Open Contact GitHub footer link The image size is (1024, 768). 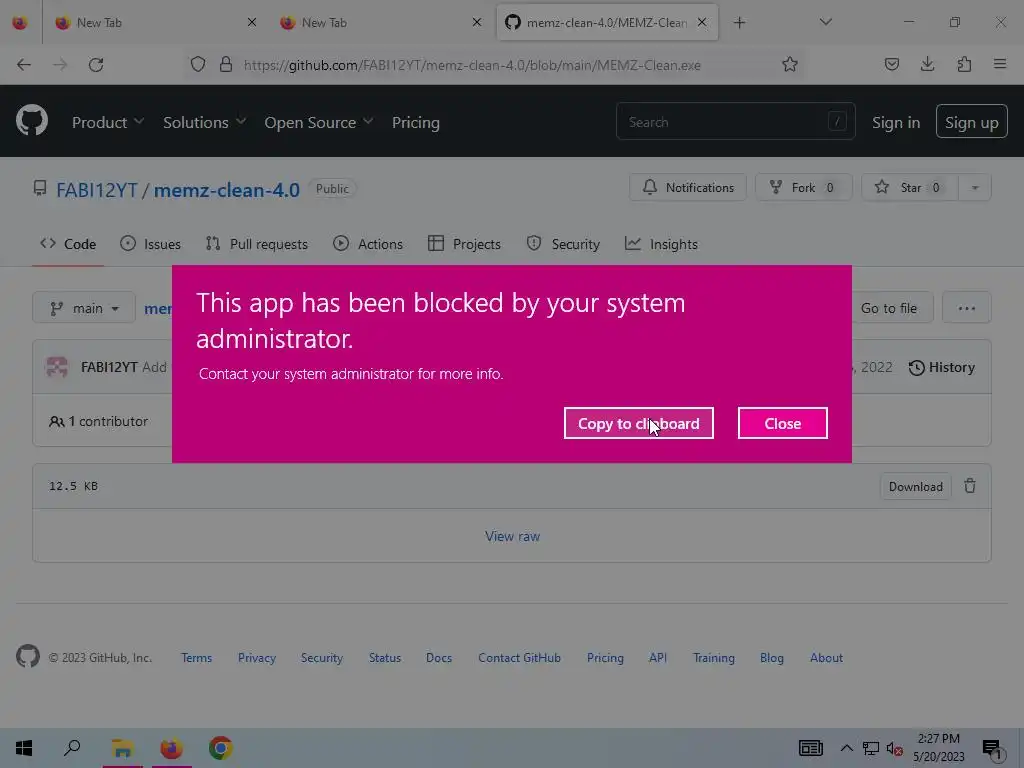pos(519,658)
